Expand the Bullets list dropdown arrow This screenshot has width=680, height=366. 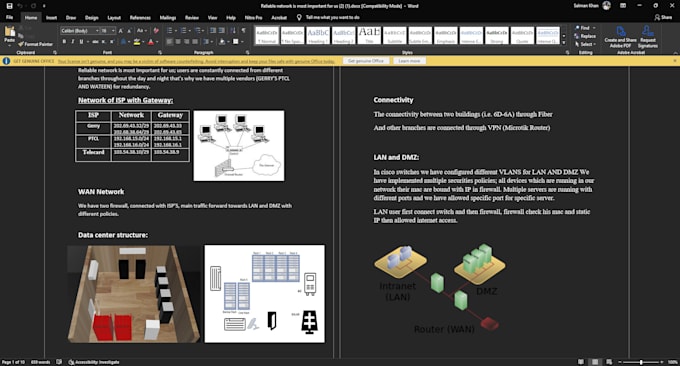tap(176, 31)
